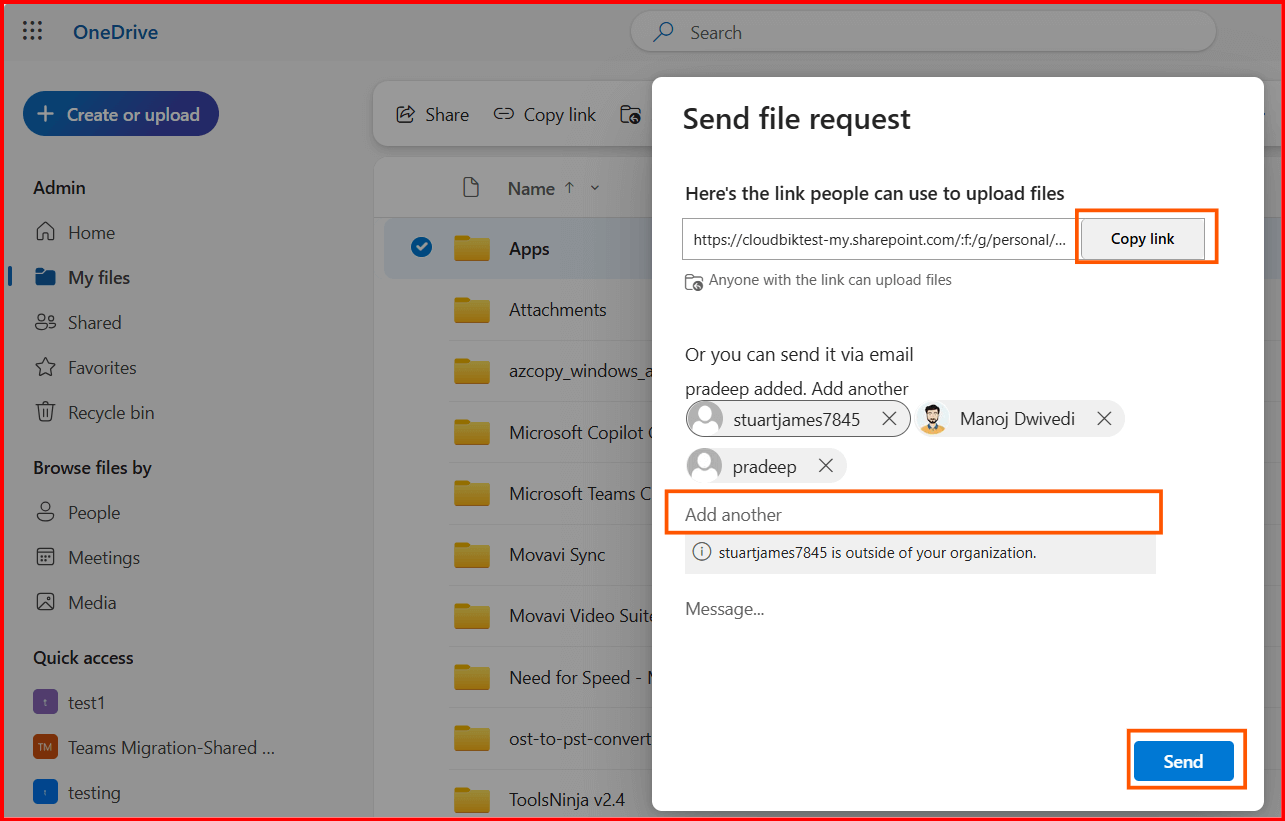
Task: Remove pradeep from the recipients
Action: 826,466
